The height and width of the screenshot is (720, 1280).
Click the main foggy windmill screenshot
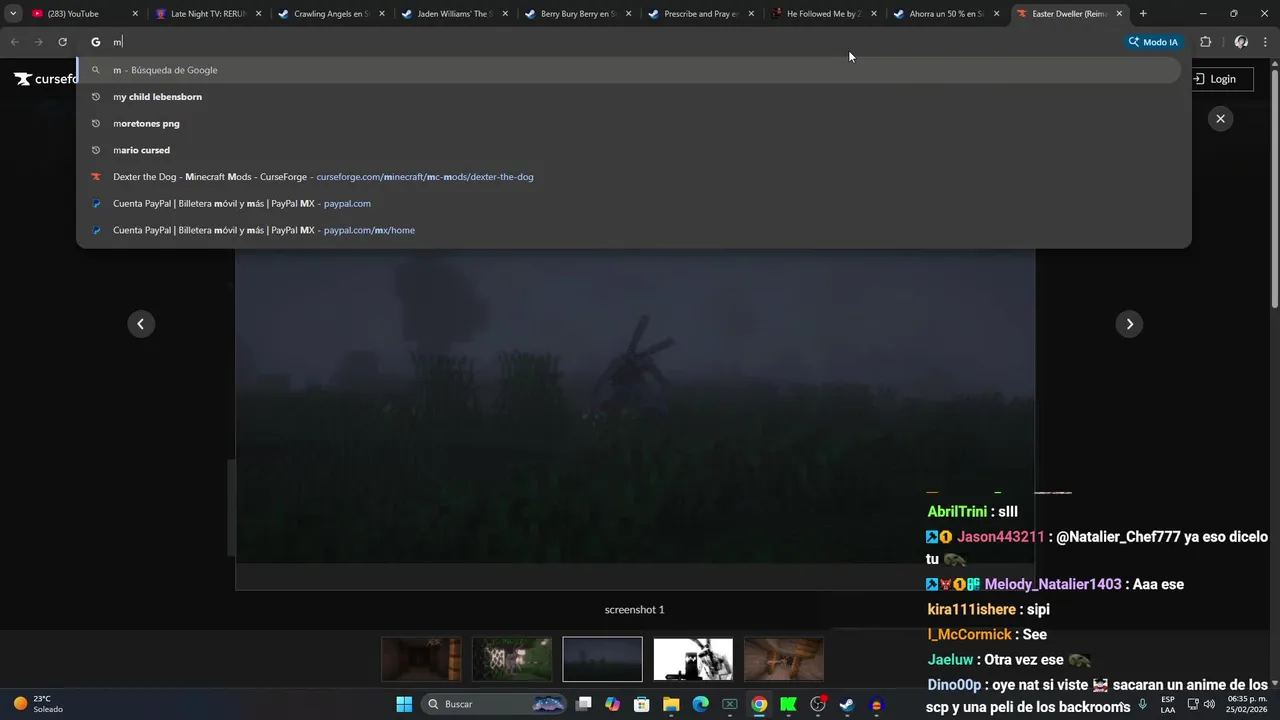635,405
